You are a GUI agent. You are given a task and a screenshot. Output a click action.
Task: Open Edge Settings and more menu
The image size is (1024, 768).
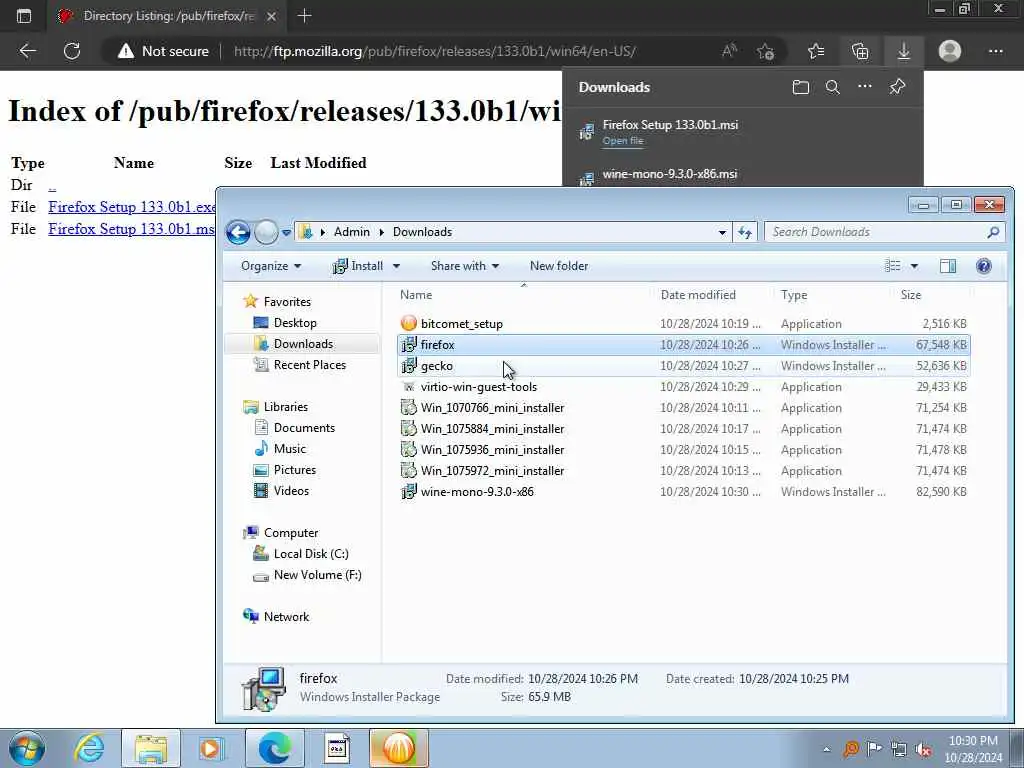995,51
